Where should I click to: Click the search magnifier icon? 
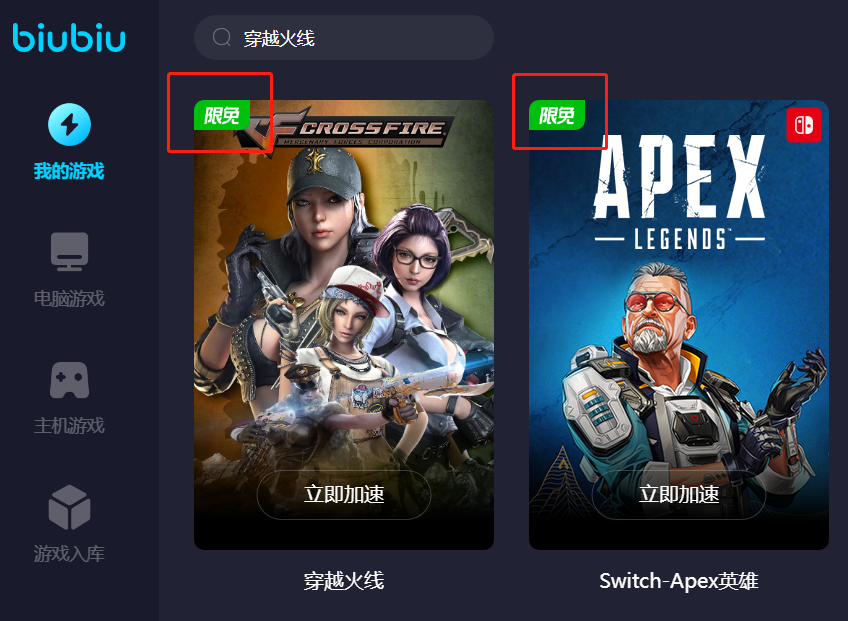point(221,37)
